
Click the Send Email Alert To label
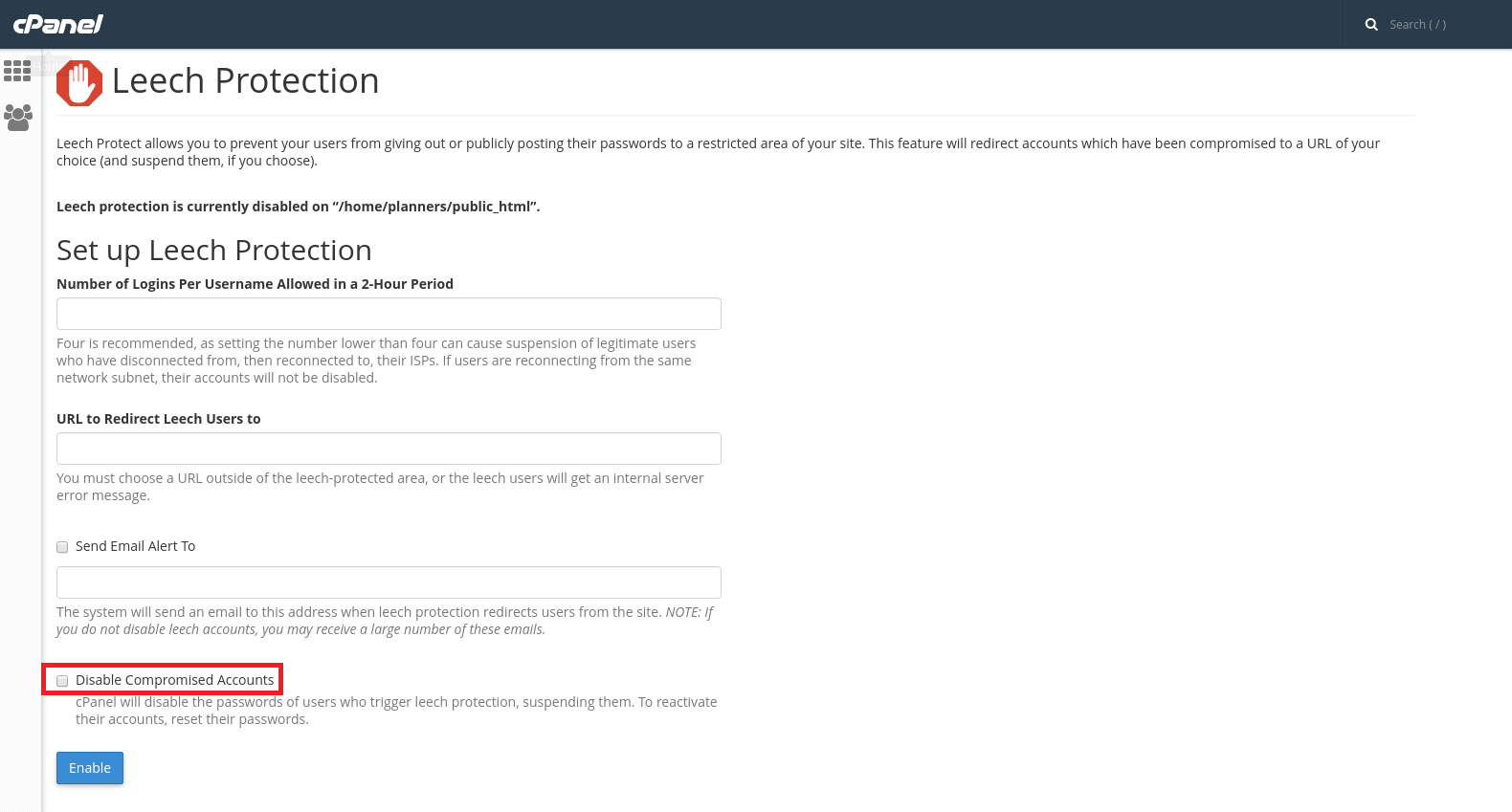[135, 546]
